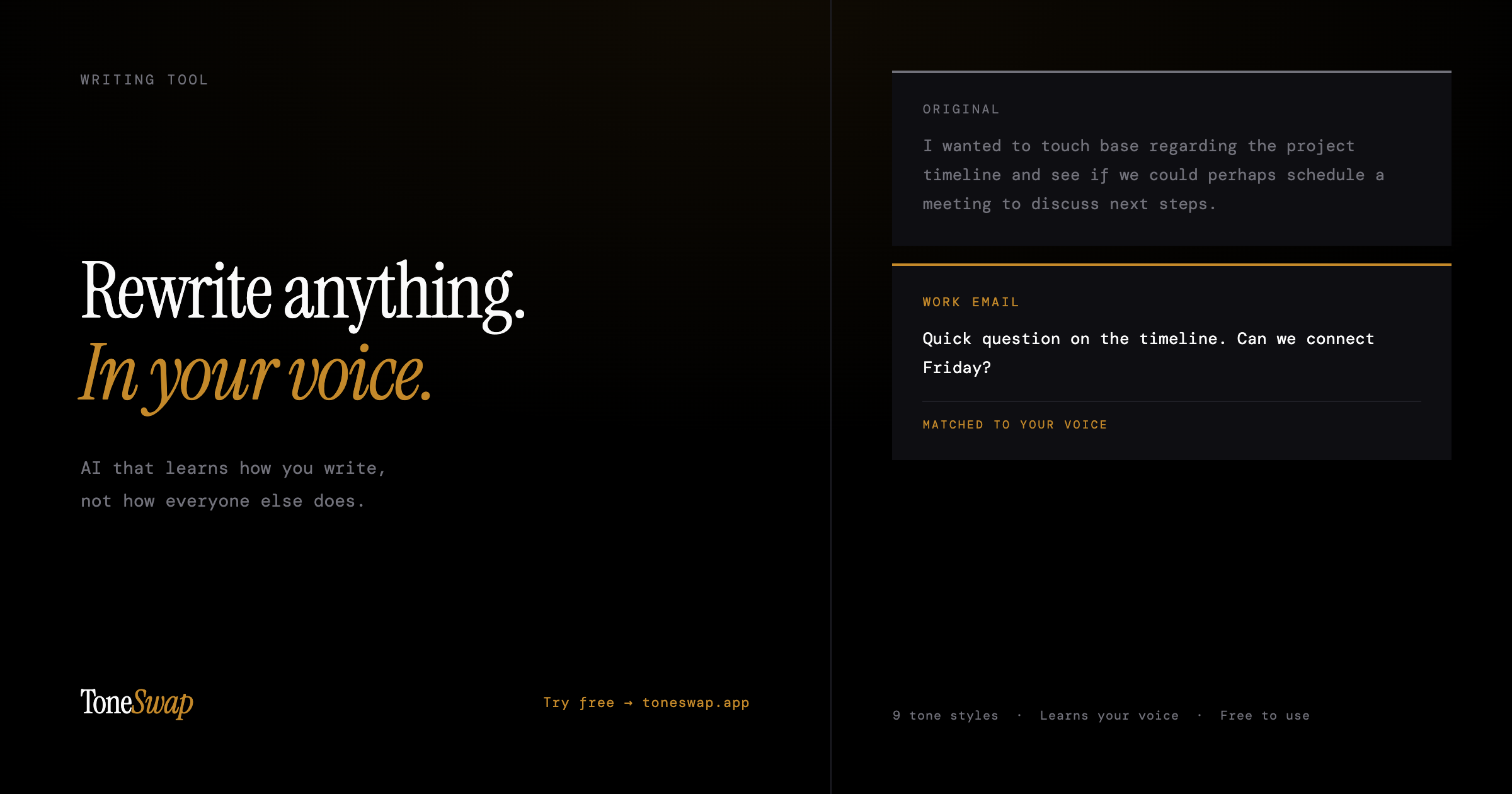The width and height of the screenshot is (1512, 794).
Task: Click the arrow in Try free link
Action: click(x=628, y=703)
